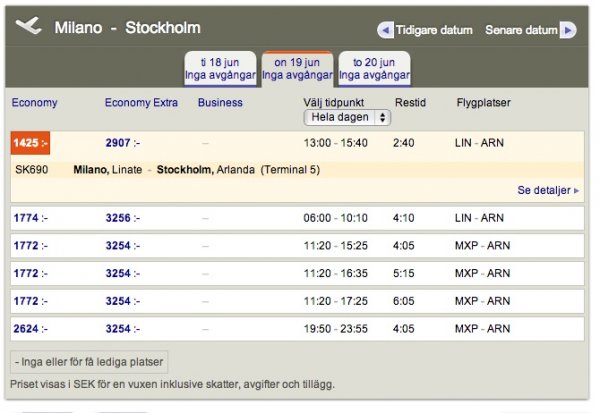Expand details arrow next to Se detaljer
Image resolution: width=600 pixels, height=413 pixels.
[576, 190]
